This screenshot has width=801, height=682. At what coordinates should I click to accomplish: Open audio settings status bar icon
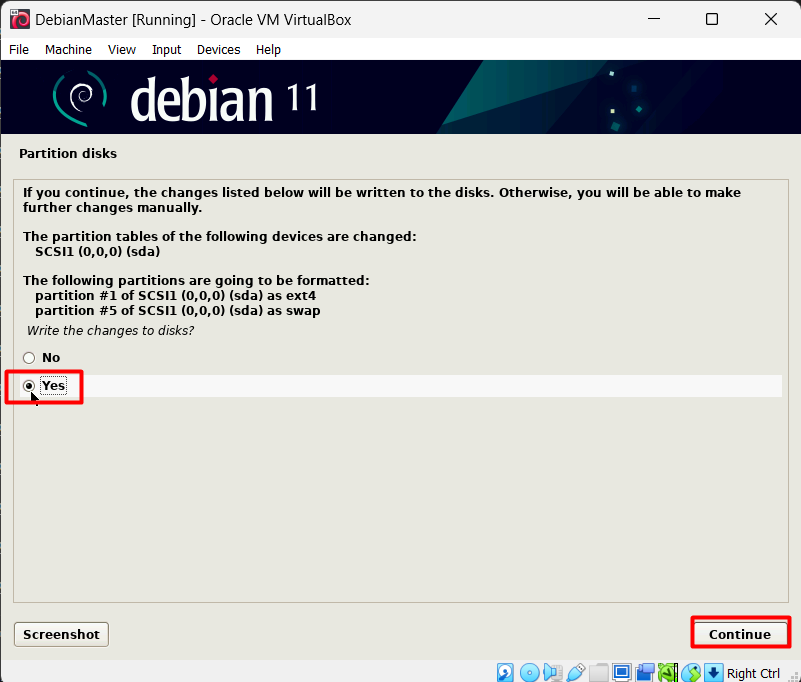tap(553, 673)
